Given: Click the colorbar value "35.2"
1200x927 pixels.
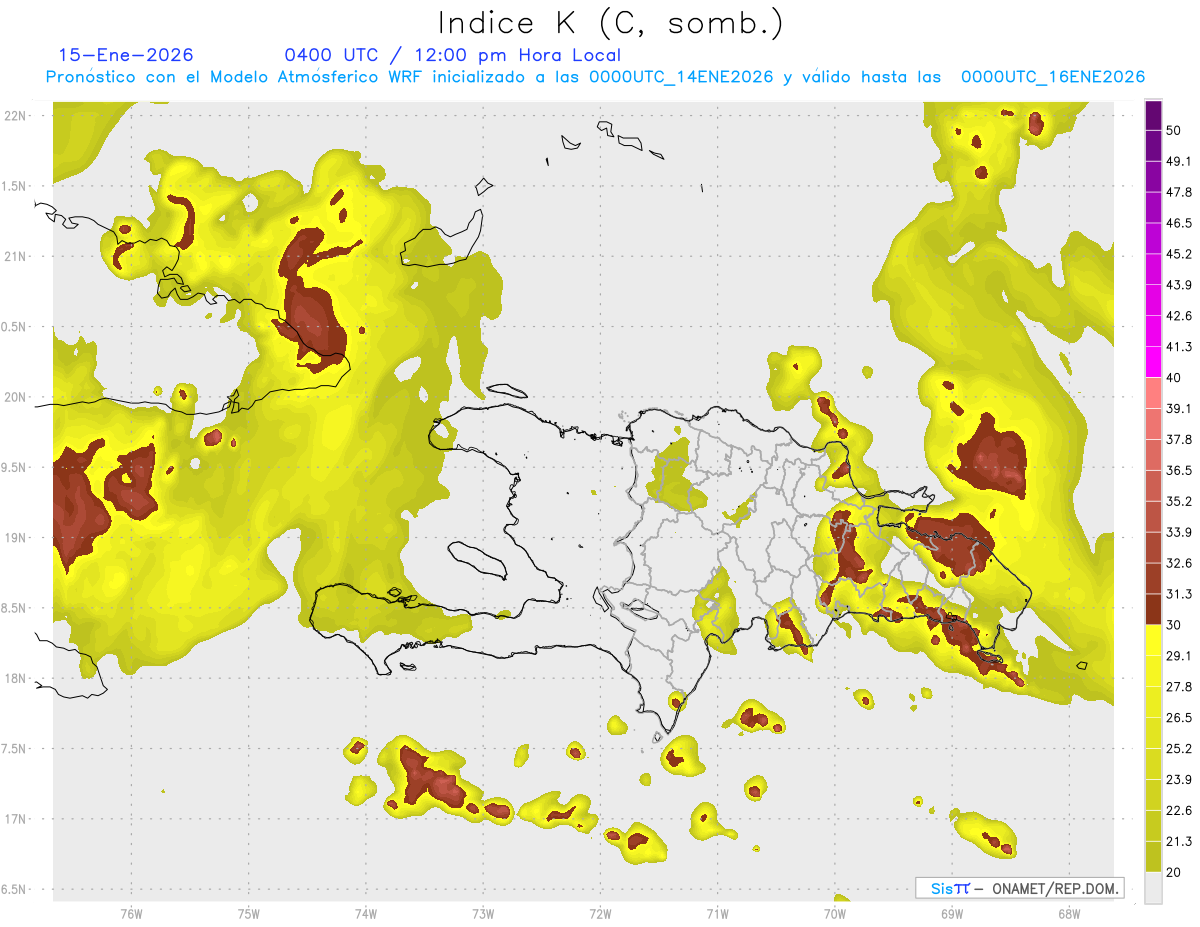Looking at the screenshot, I should (x=1179, y=501).
